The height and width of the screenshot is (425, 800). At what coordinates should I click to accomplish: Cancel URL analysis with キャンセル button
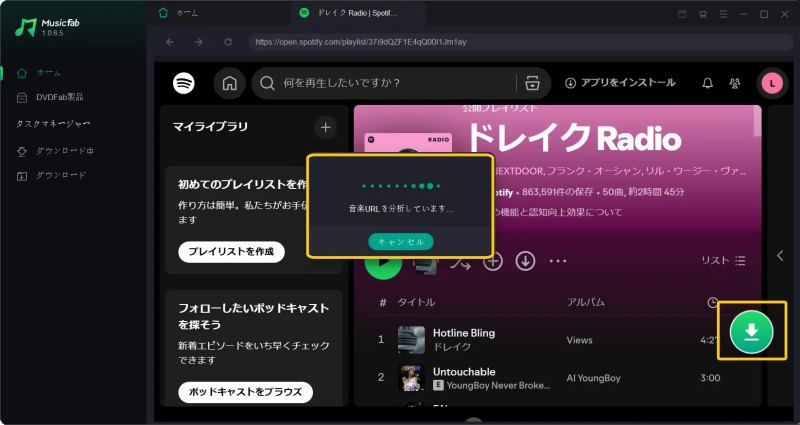[401, 242]
